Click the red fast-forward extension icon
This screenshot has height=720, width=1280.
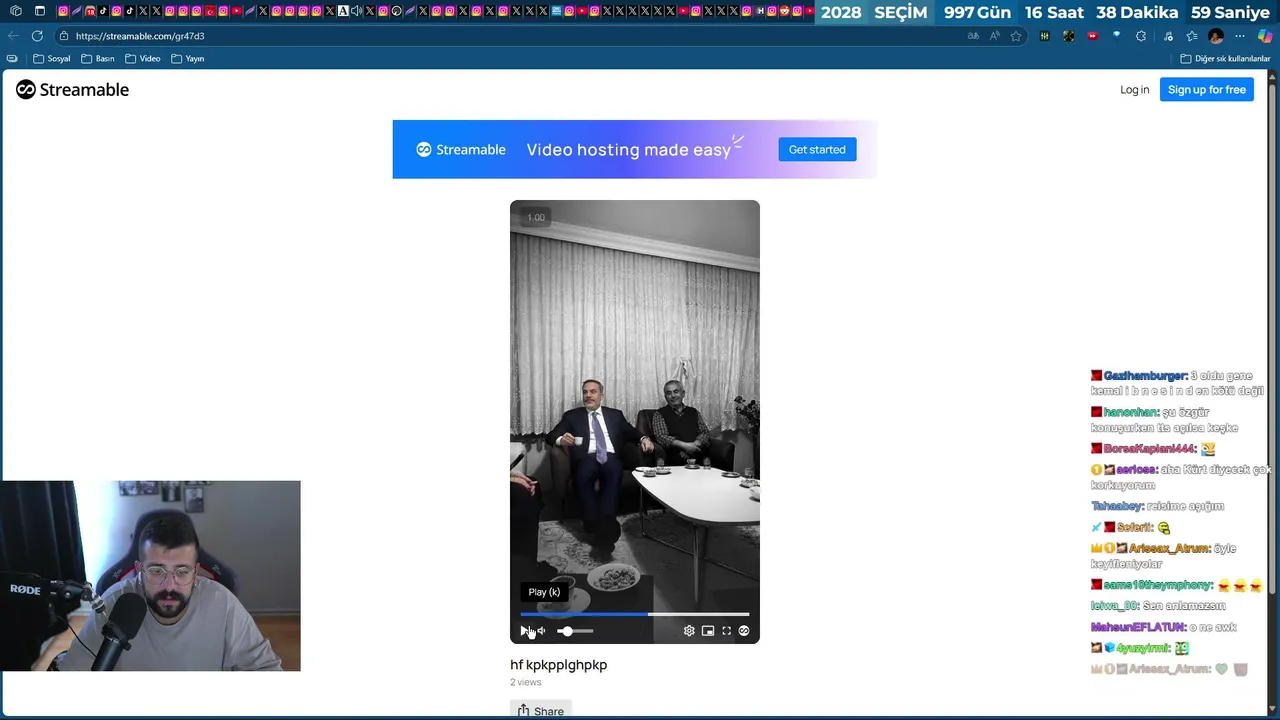[1093, 36]
